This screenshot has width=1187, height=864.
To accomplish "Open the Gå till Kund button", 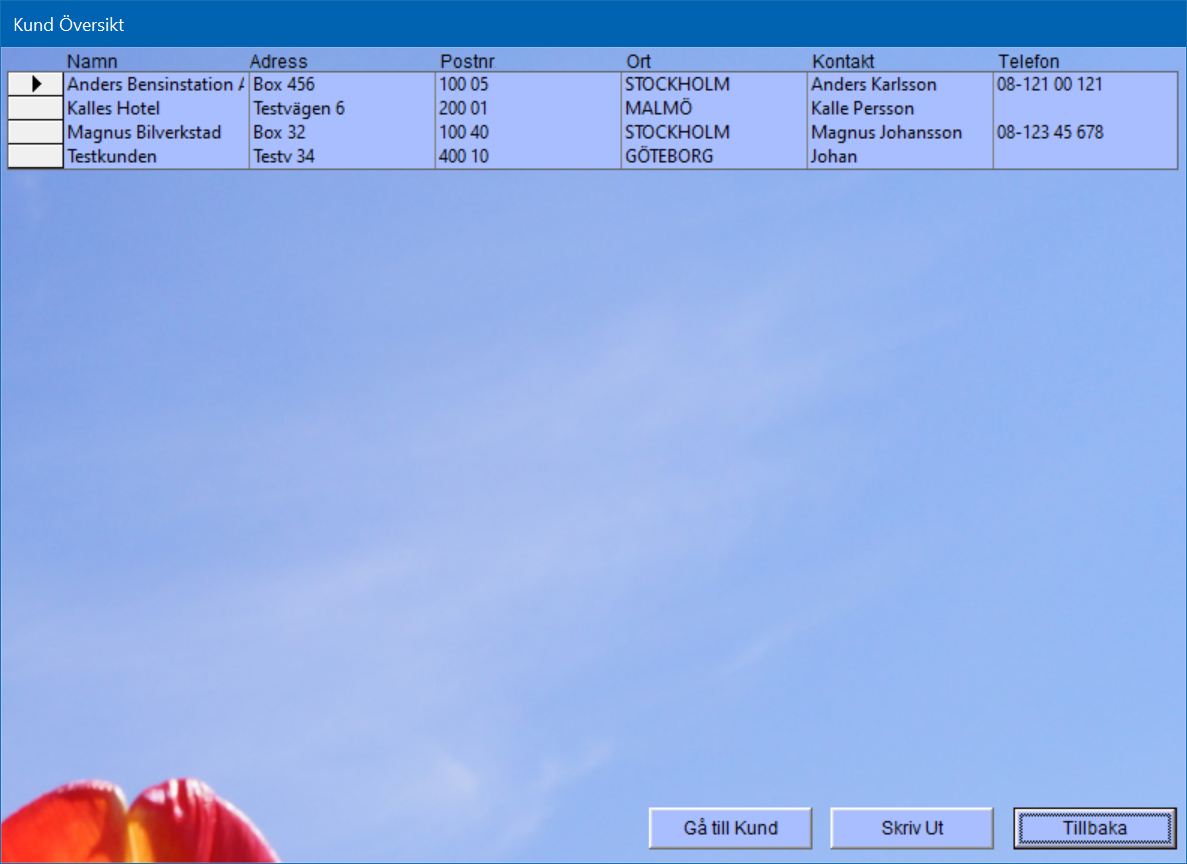I will pos(730,828).
